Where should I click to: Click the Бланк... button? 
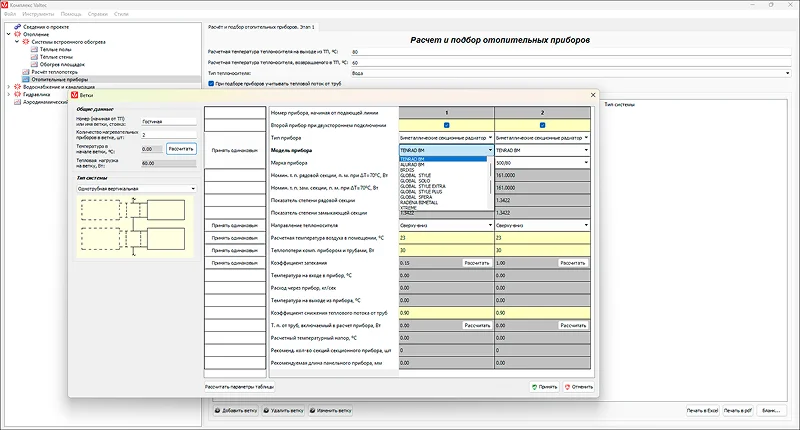(x=771, y=411)
